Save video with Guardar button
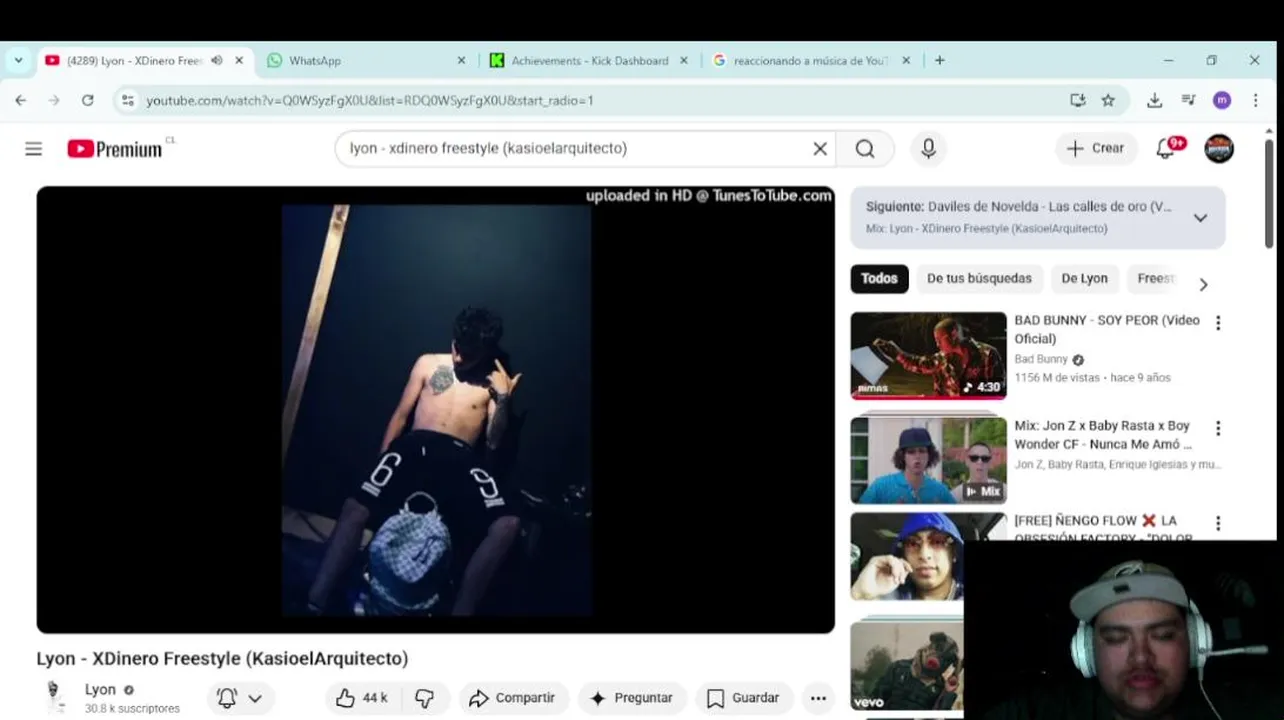The height and width of the screenshot is (720, 1284). pyautogui.click(x=743, y=698)
